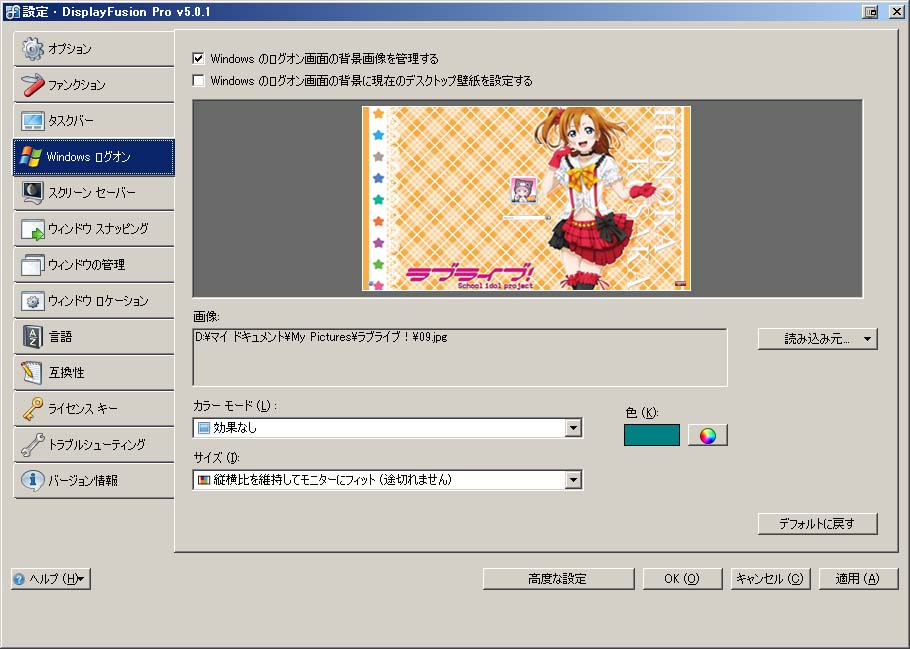The height and width of the screenshot is (649, 910).
Task: Enable setting current desktop wallpaper as logon background
Action: click(x=195, y=82)
